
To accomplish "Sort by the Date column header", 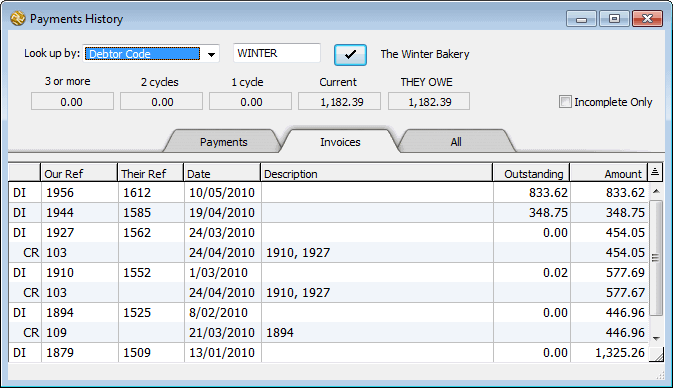I will [222, 173].
